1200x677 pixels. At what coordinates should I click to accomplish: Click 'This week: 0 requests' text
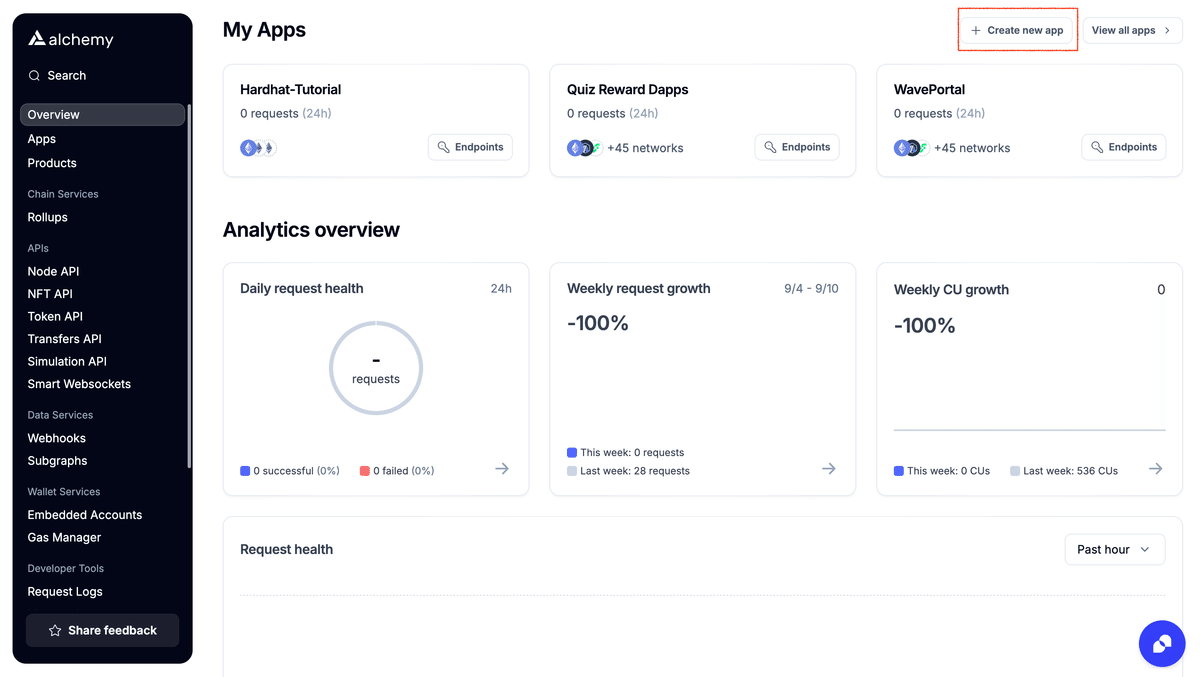coord(632,453)
